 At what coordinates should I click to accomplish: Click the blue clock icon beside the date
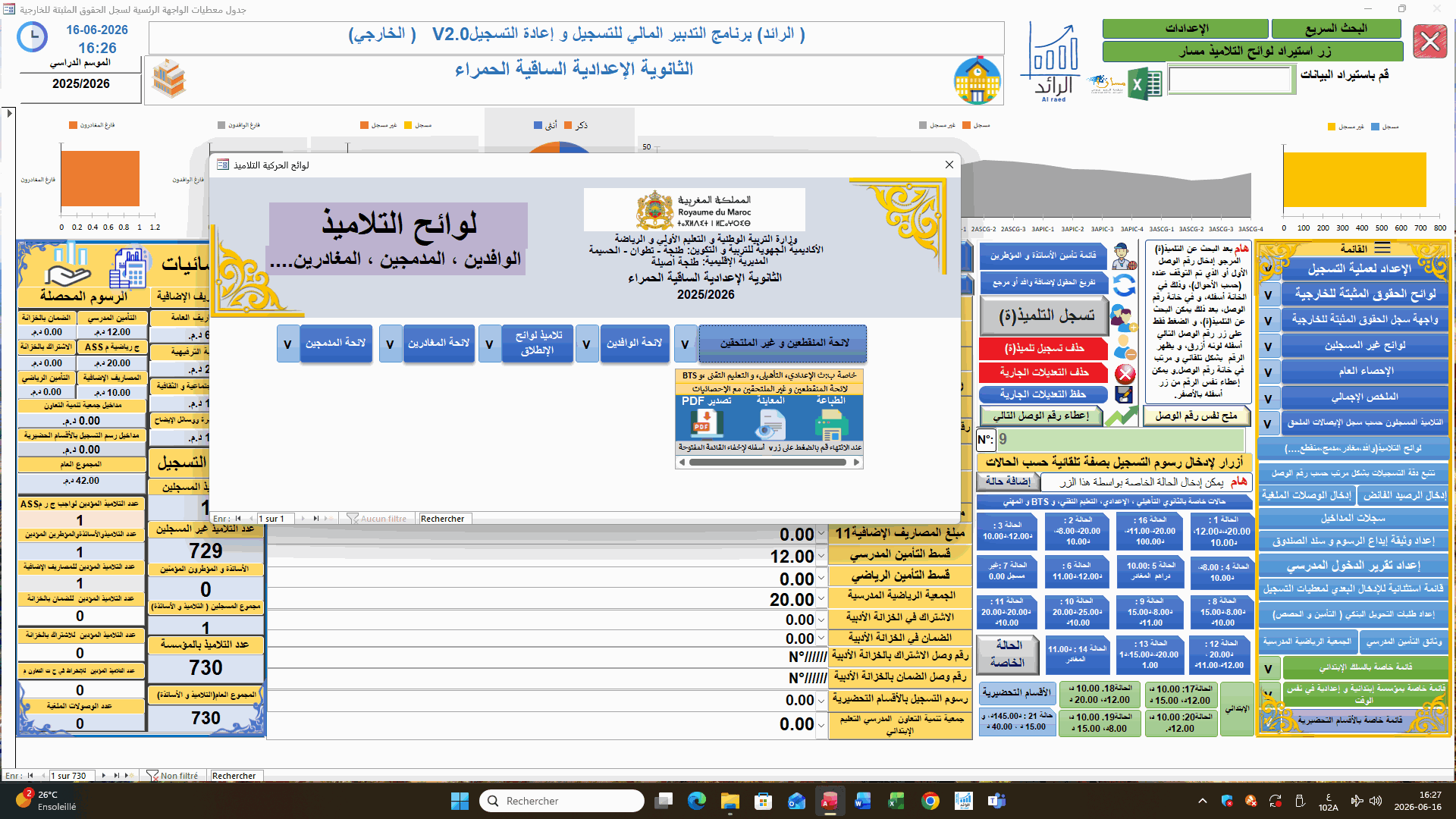pos(32,37)
